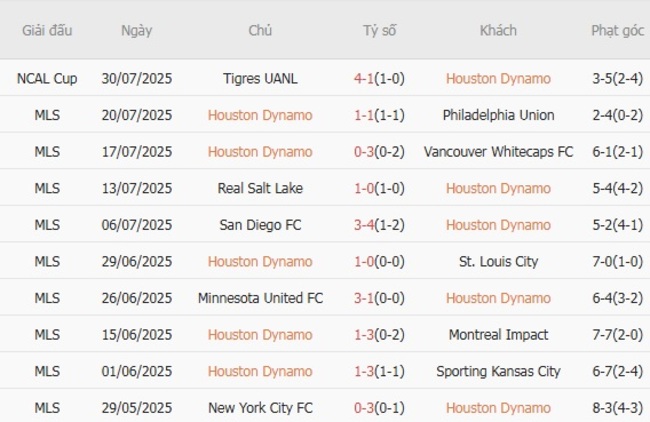Select Real Salt Lake team link
650x422 pixels.
pos(260,188)
